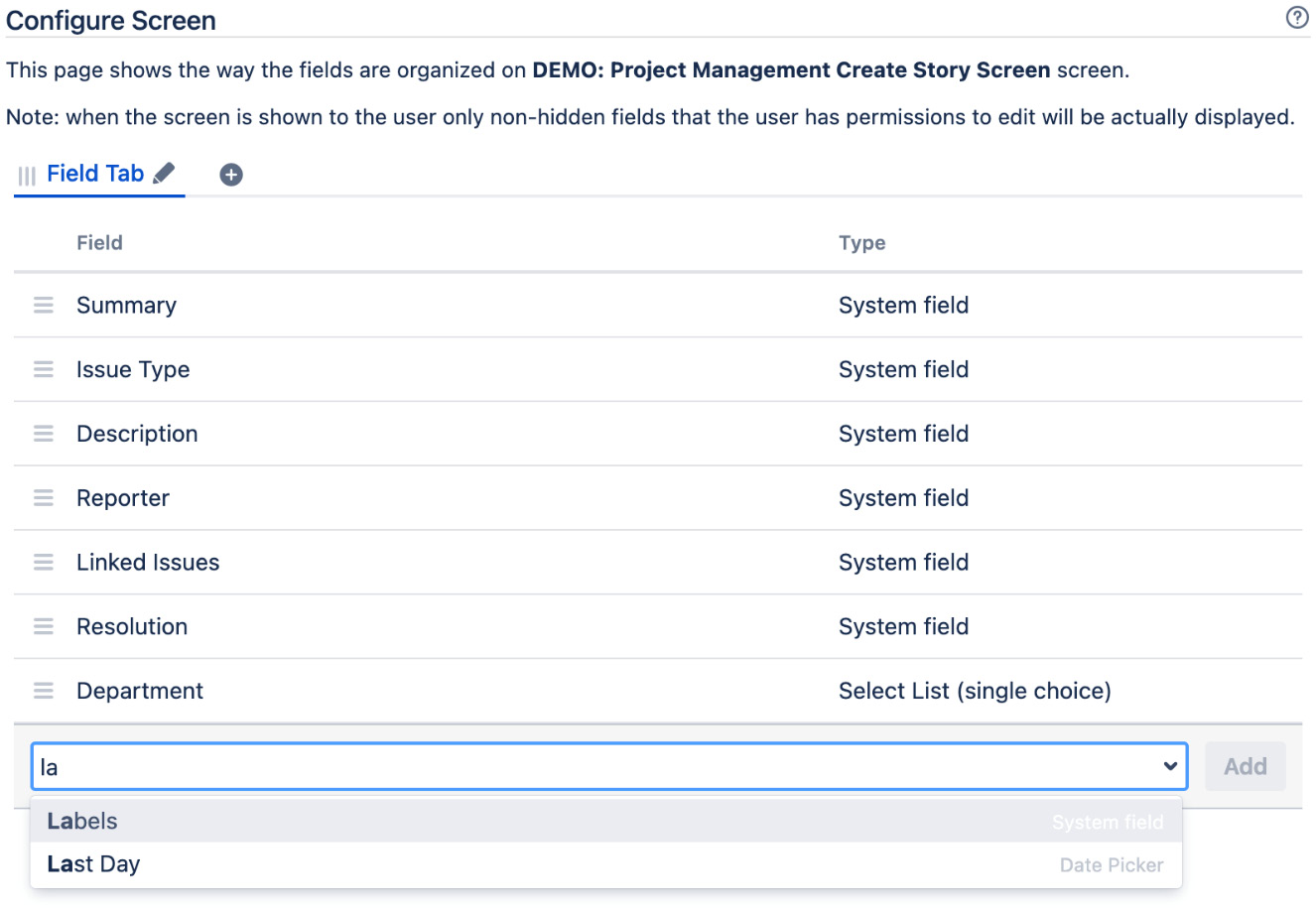
Task: Click the drag handle for Description row
Action: click(x=44, y=434)
